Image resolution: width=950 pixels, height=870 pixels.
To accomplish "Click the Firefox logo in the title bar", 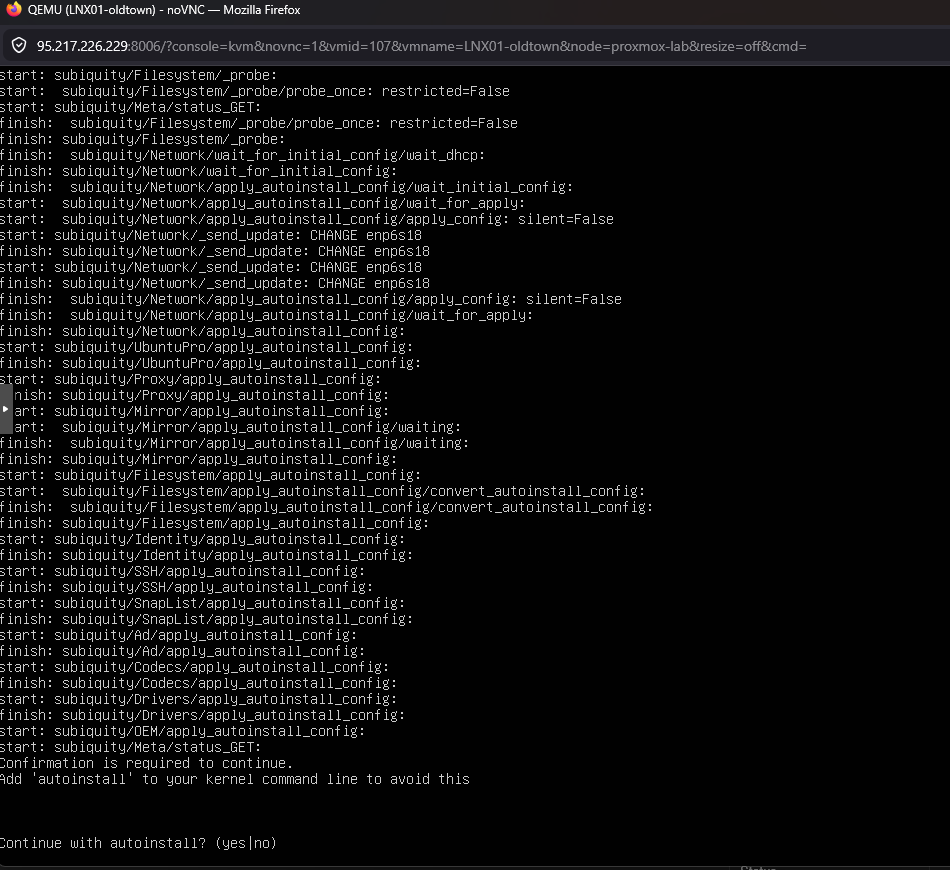I will point(16,11).
